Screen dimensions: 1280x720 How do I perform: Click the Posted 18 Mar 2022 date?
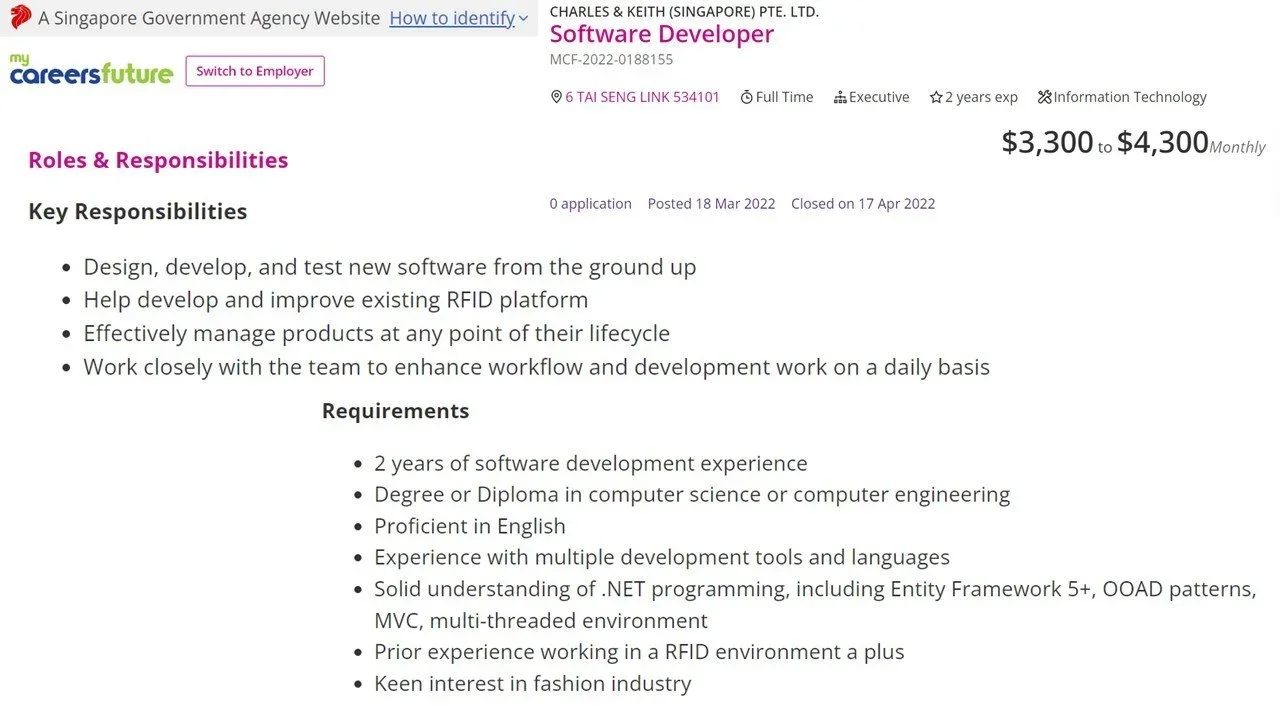point(711,203)
